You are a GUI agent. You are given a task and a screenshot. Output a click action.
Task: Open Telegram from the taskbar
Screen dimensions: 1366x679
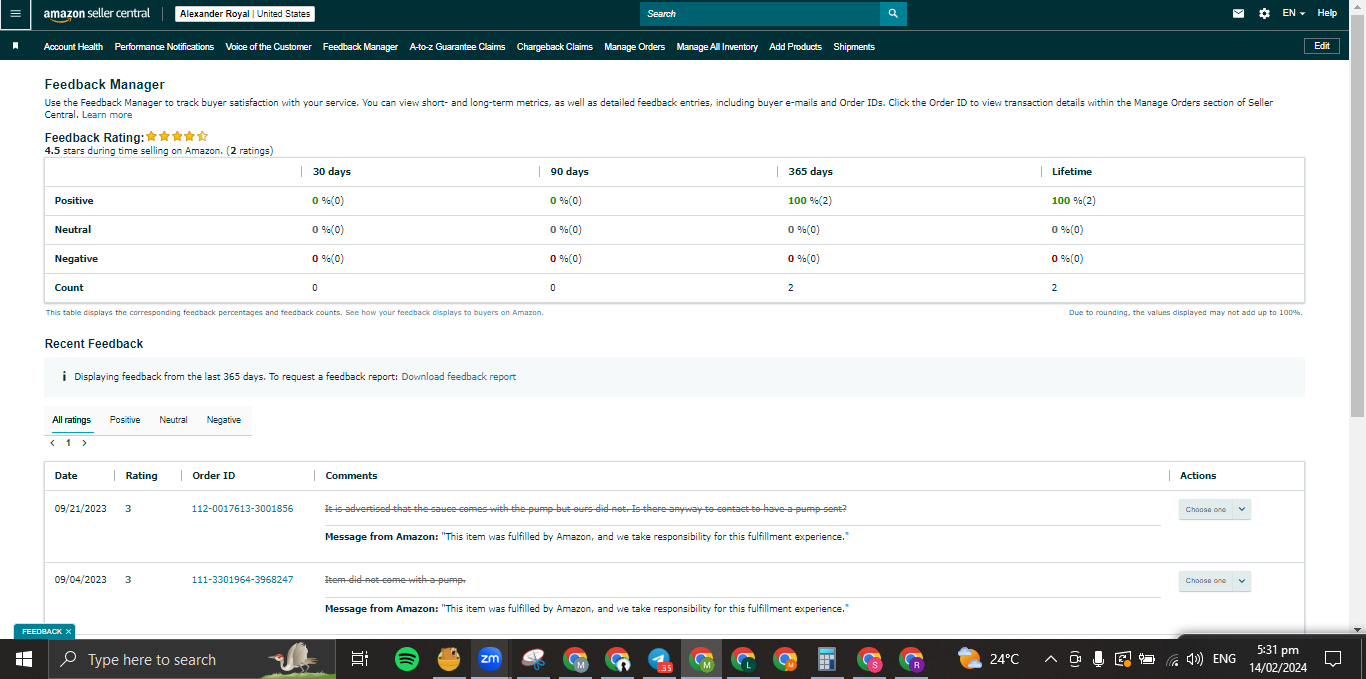click(x=660, y=659)
